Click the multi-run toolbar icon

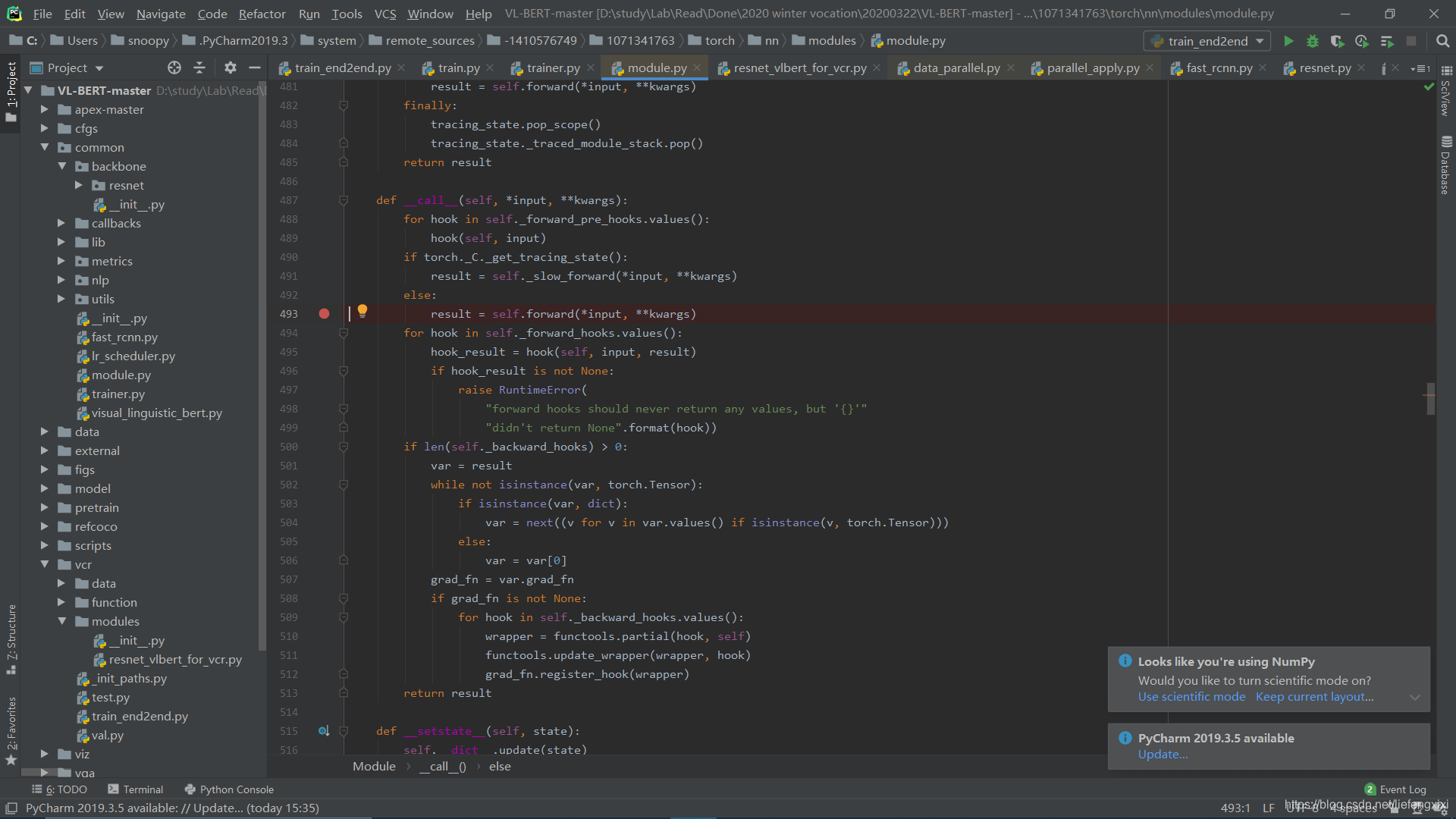1387,41
